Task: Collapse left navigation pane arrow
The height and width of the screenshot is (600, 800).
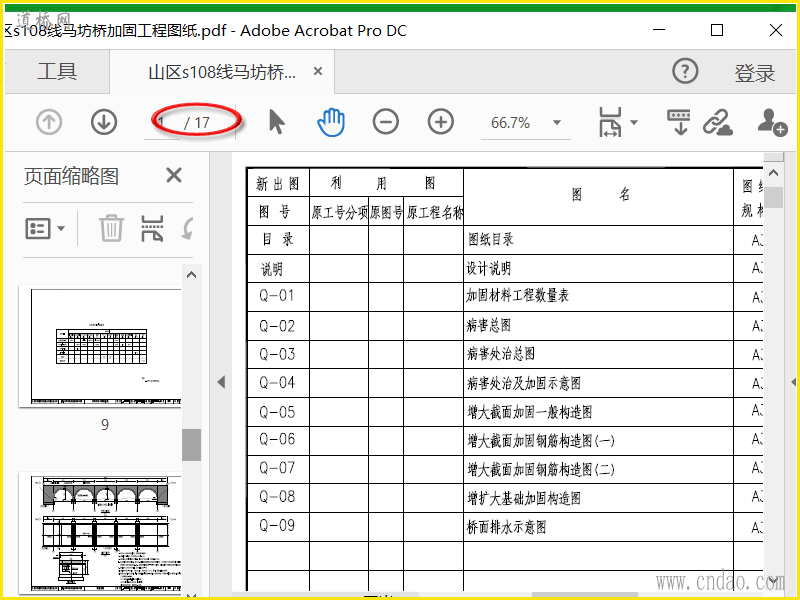Action: coord(221,382)
